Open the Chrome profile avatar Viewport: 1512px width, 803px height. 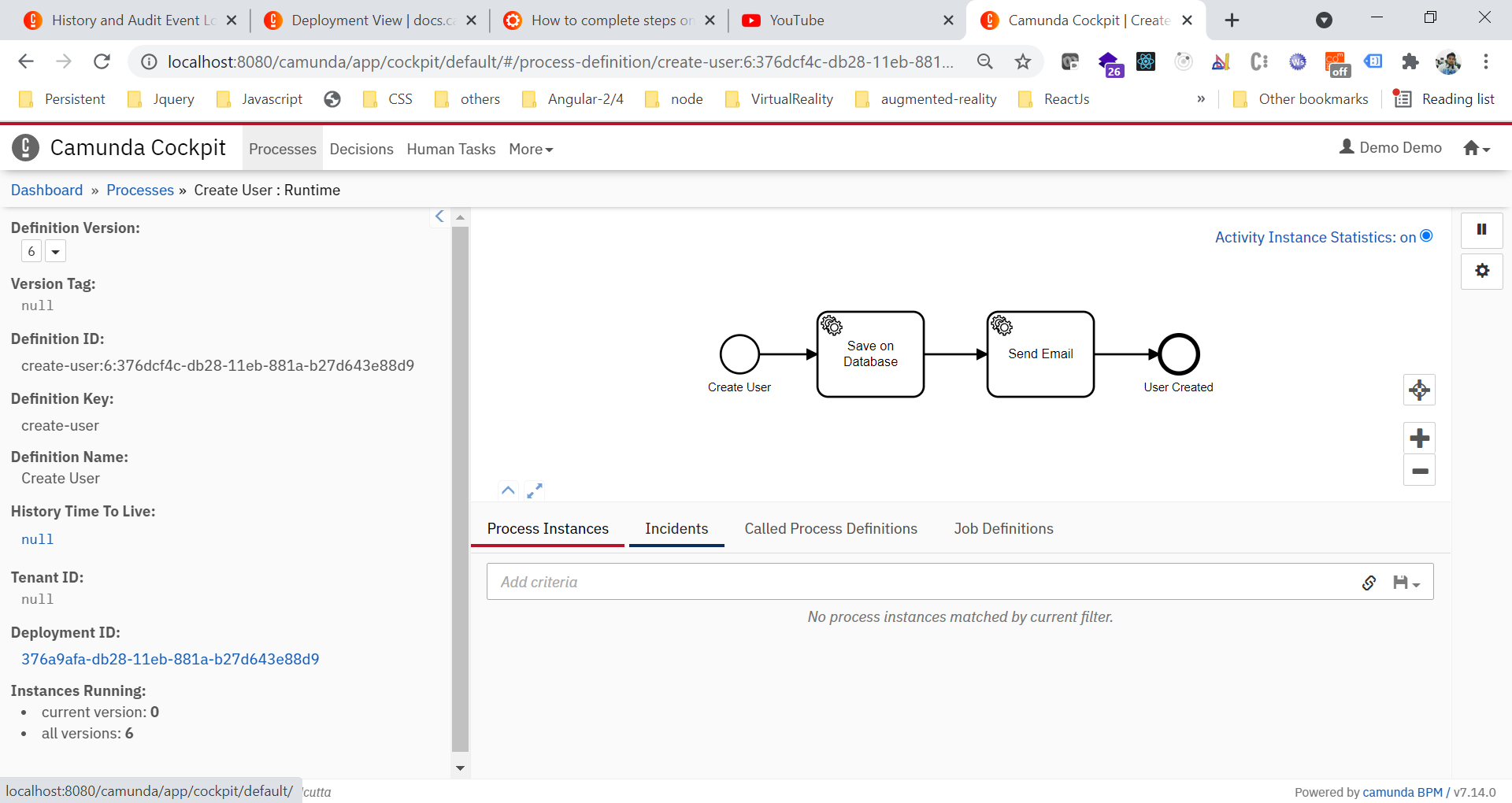(1448, 61)
